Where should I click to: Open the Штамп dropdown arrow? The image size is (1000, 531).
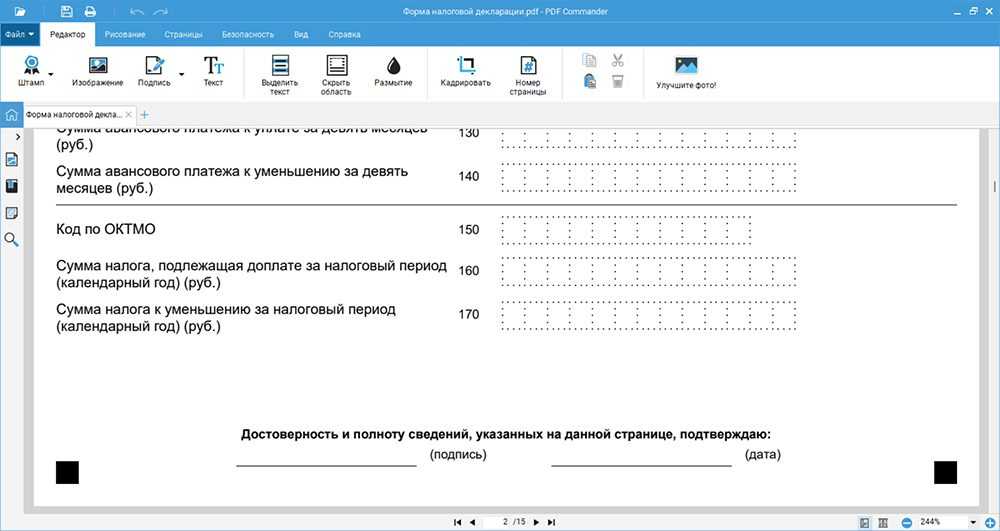[51, 73]
